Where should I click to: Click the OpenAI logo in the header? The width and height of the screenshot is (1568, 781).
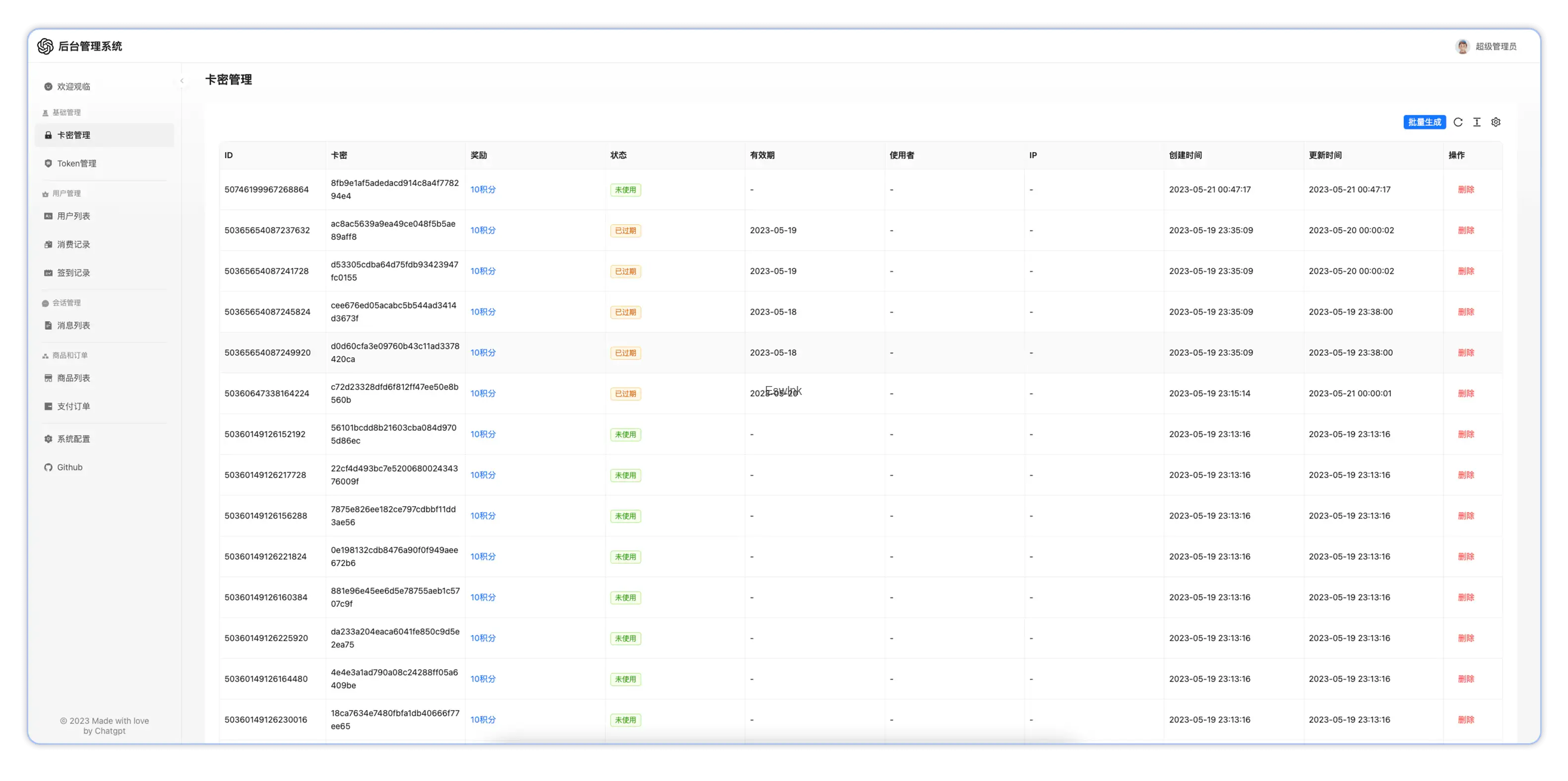tap(46, 46)
